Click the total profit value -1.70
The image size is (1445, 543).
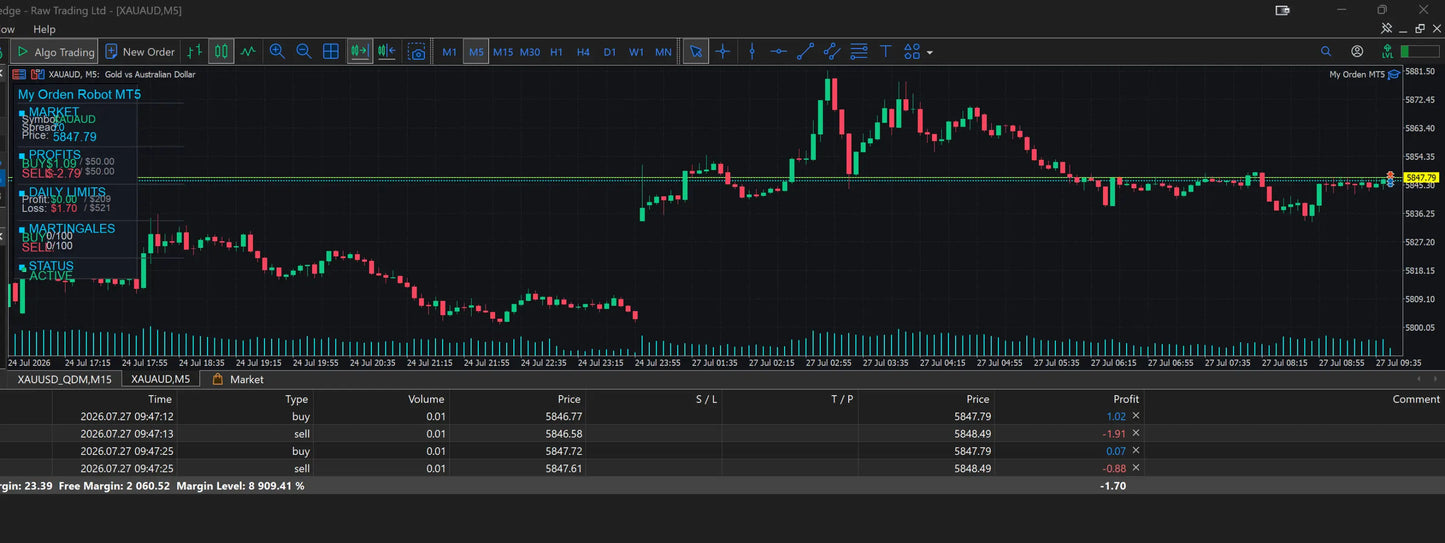[1113, 486]
